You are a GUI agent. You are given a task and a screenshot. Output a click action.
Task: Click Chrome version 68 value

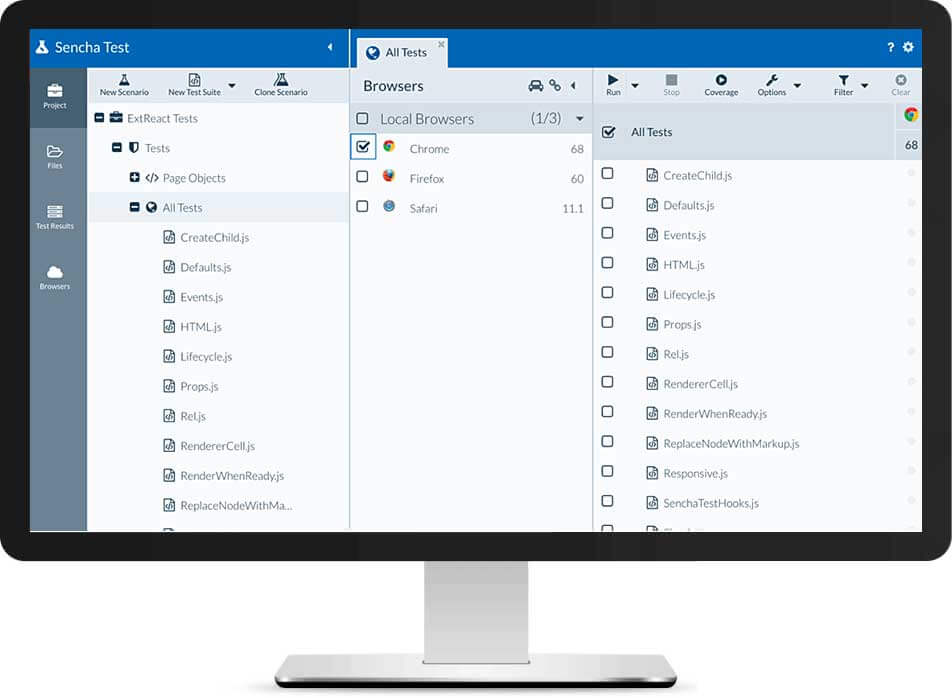pyautogui.click(x=577, y=149)
